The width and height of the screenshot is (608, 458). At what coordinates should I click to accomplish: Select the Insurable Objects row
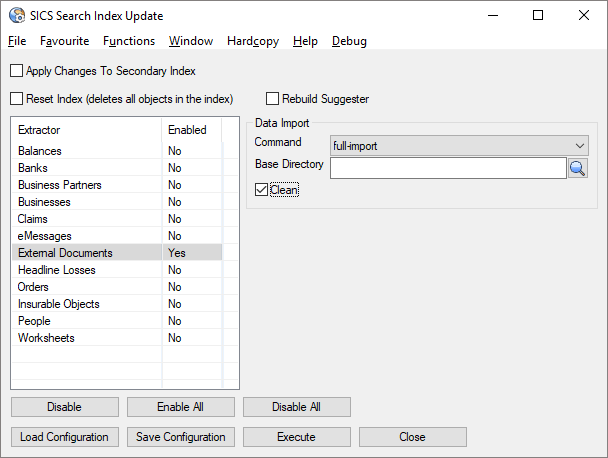tap(117, 304)
